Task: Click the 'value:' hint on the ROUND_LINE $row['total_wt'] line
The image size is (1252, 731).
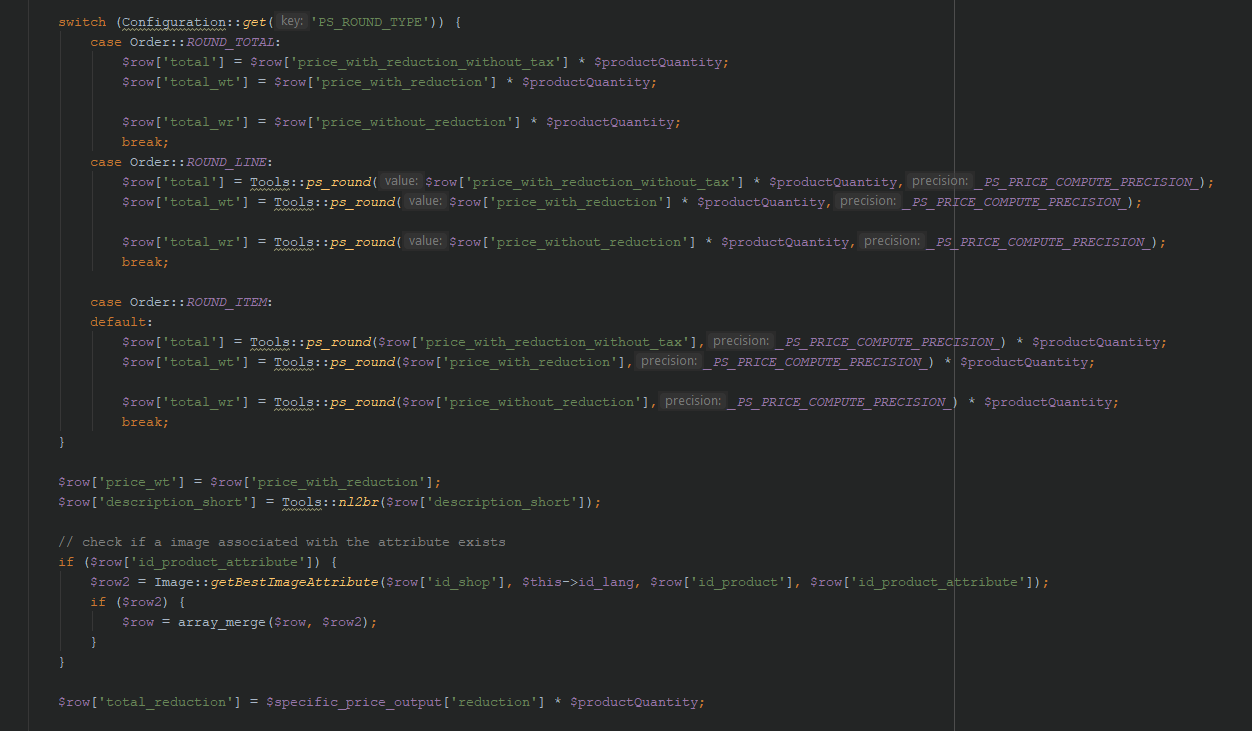Action: click(x=424, y=202)
